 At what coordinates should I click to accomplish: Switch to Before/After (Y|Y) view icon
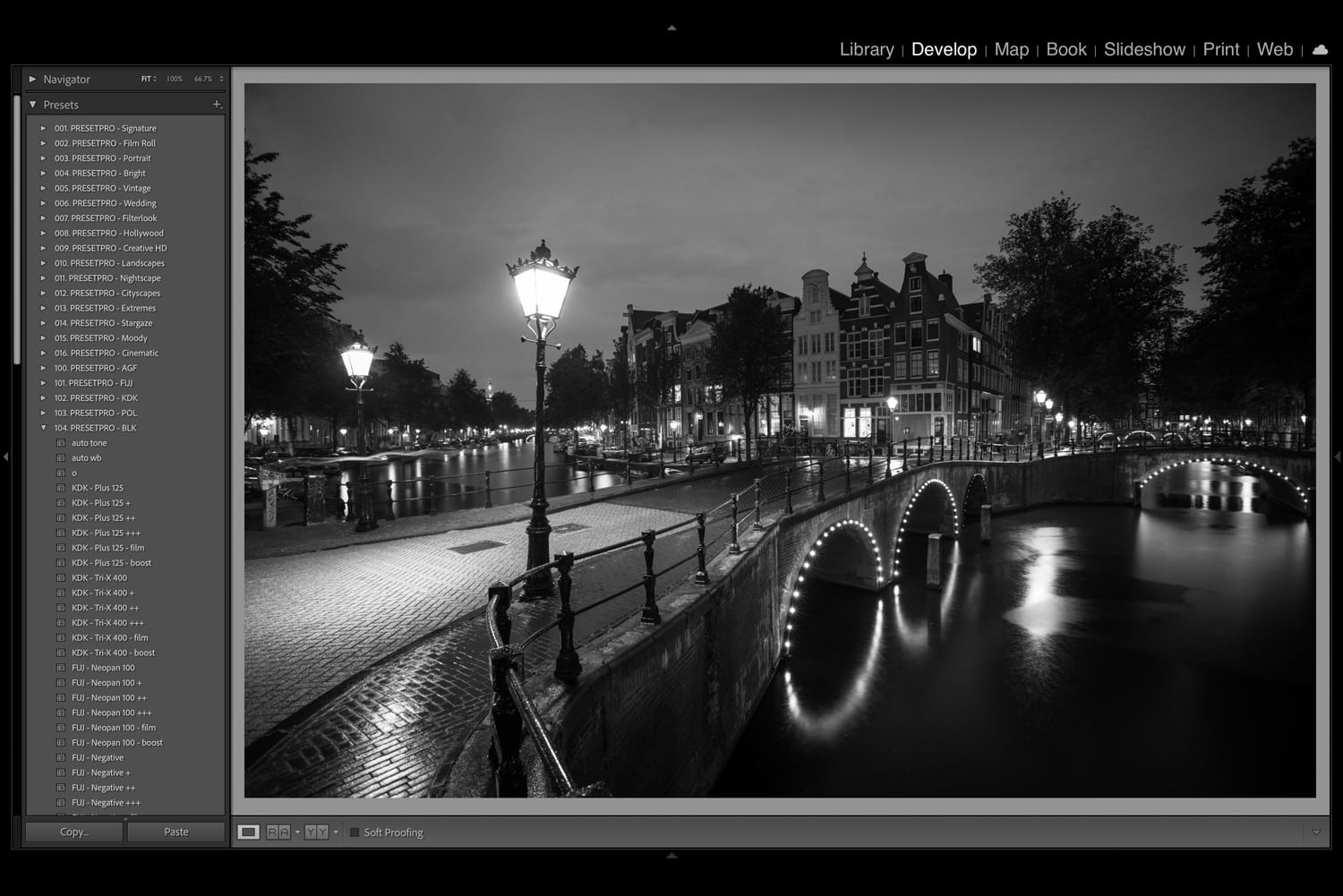(317, 832)
